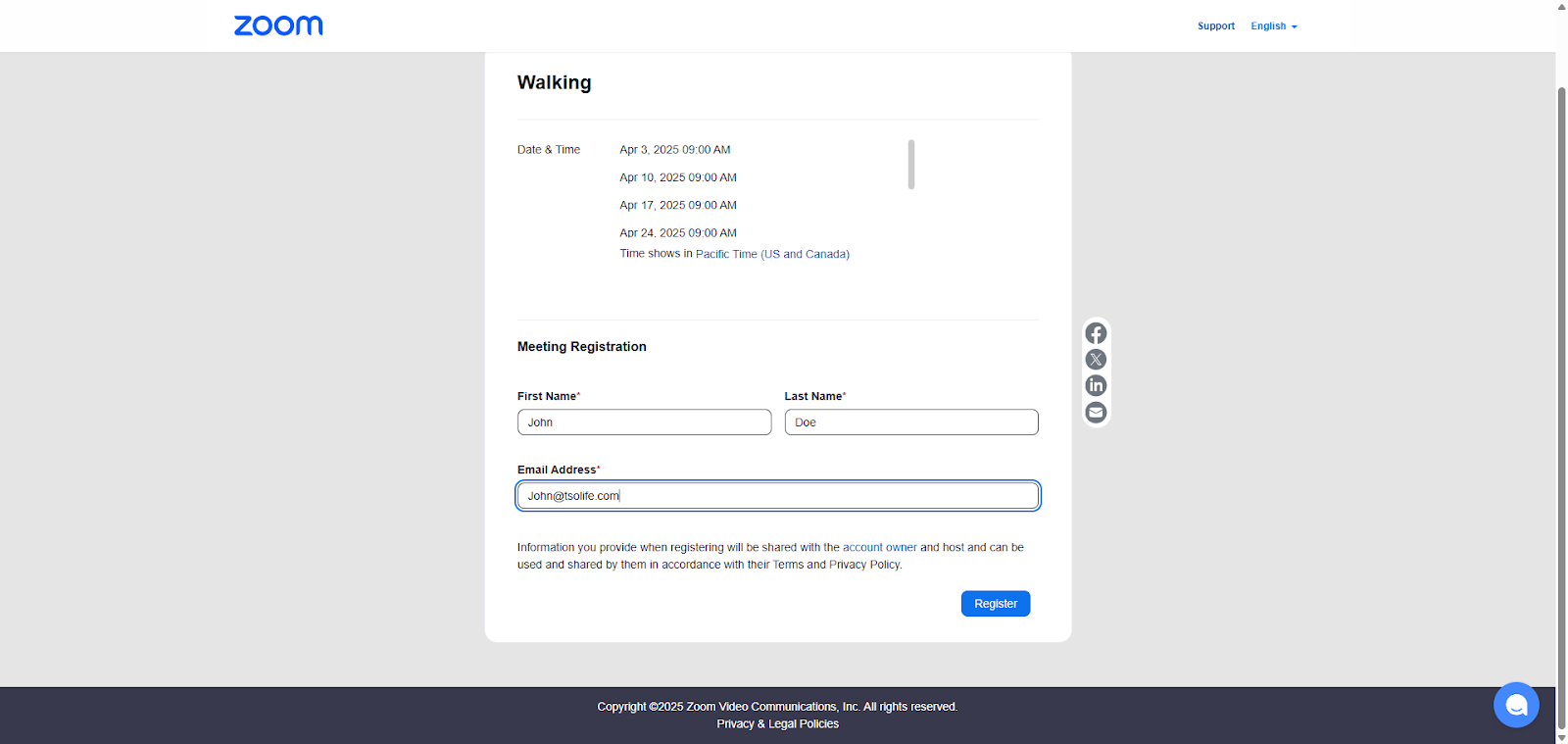This screenshot has height=744, width=1568.
Task: Click the date list scrollbar
Action: pos(911,165)
